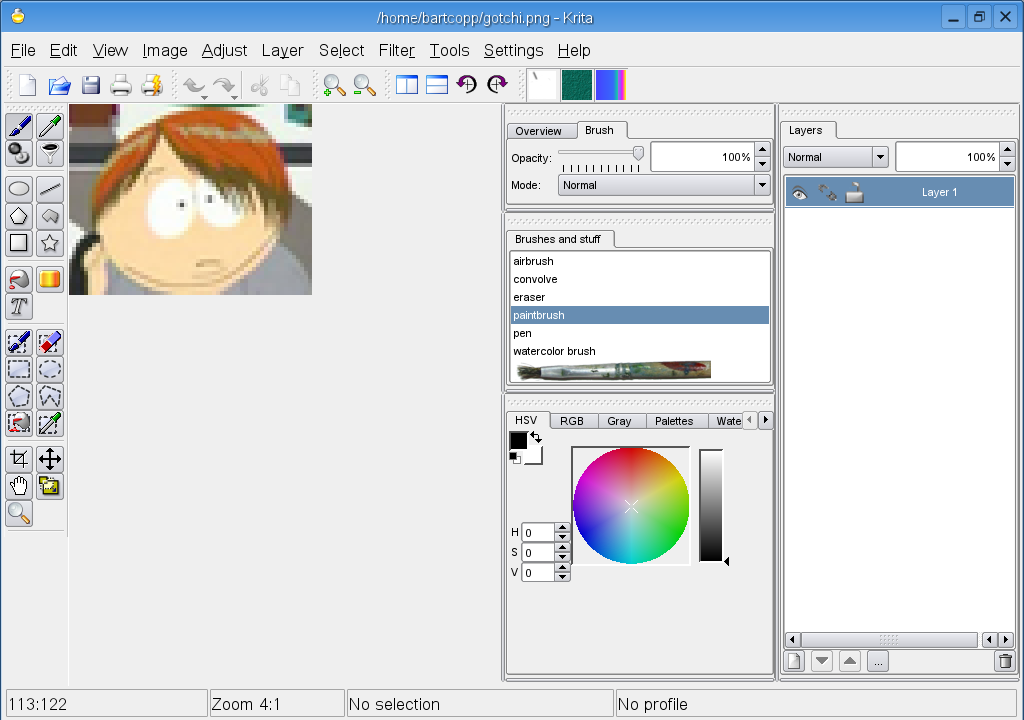Open layer properties with the ellipsis button
Image resolution: width=1024 pixels, height=720 pixels.
click(878, 661)
